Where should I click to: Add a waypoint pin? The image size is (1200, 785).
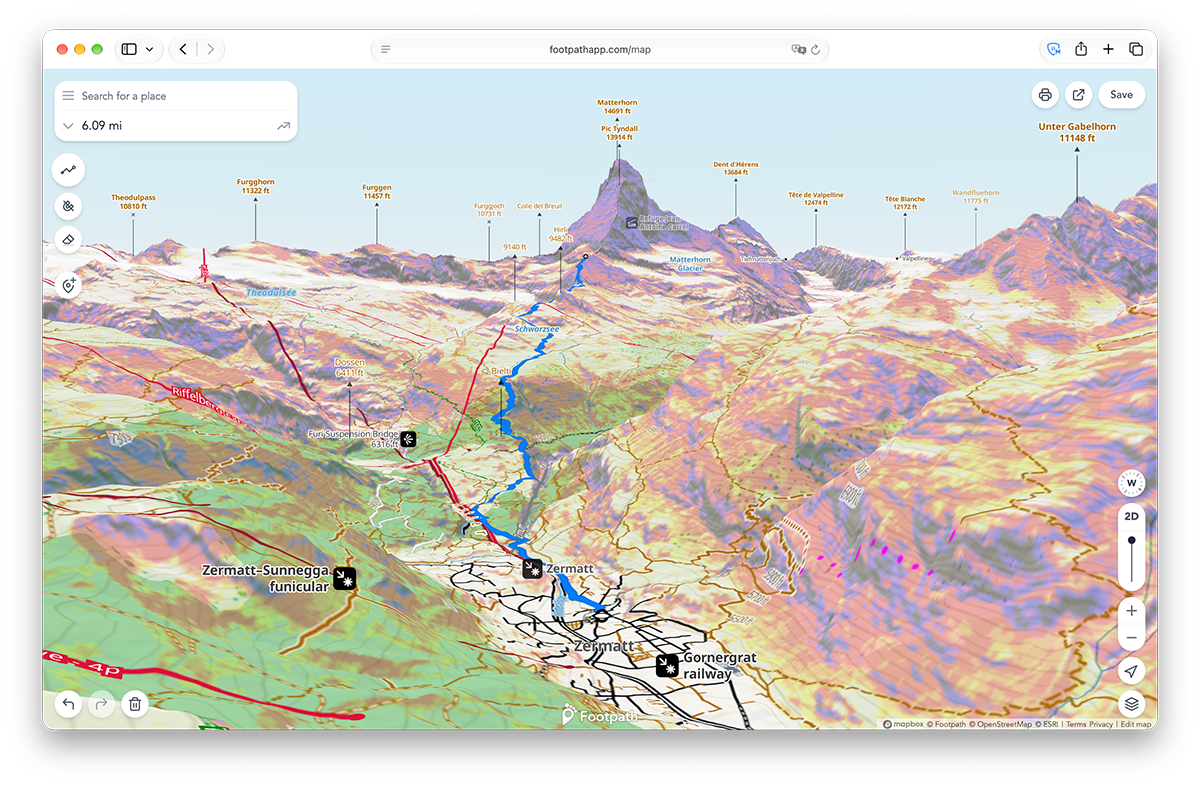coord(69,285)
